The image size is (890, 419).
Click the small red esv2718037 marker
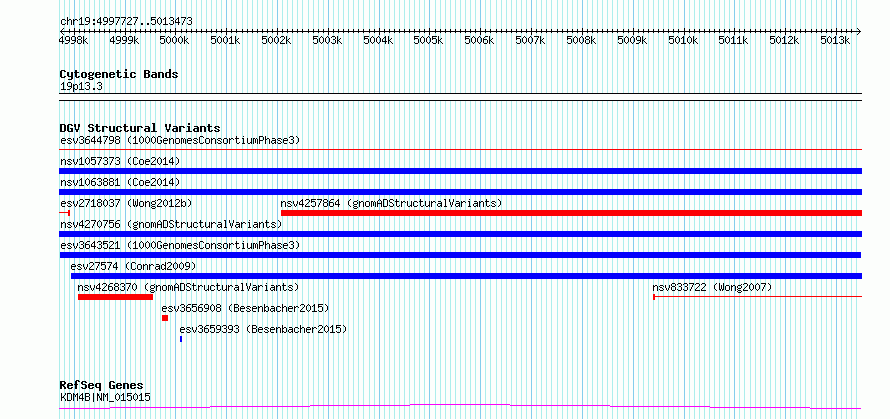click(x=65, y=213)
